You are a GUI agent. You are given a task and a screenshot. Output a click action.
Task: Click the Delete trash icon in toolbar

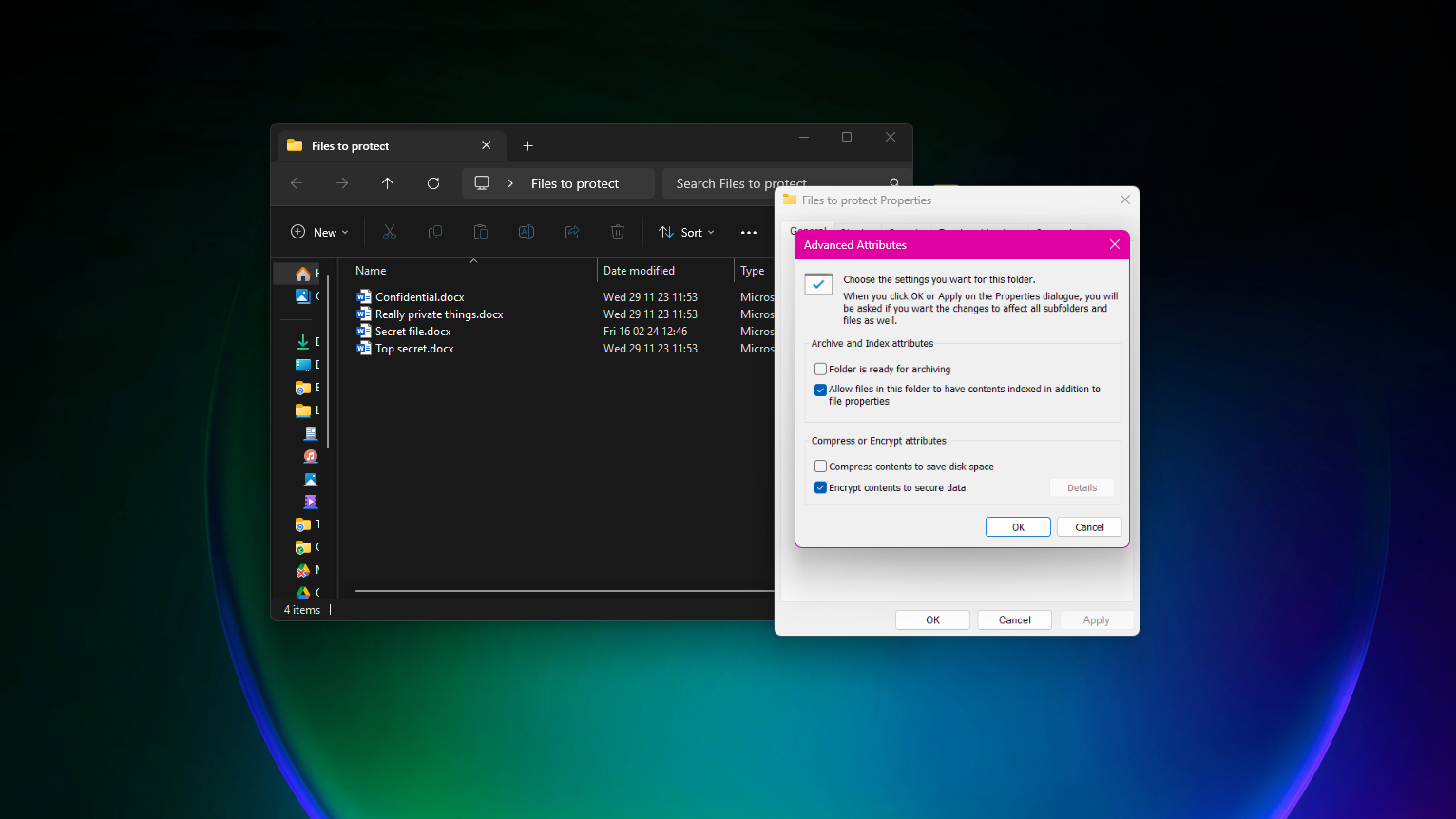click(x=618, y=232)
